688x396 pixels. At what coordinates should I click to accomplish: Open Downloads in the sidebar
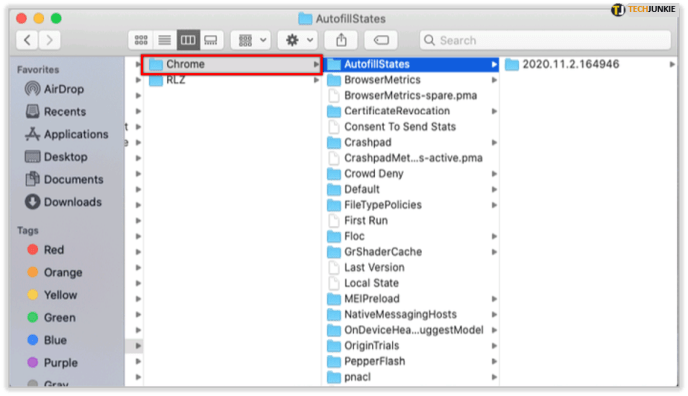tap(63, 202)
